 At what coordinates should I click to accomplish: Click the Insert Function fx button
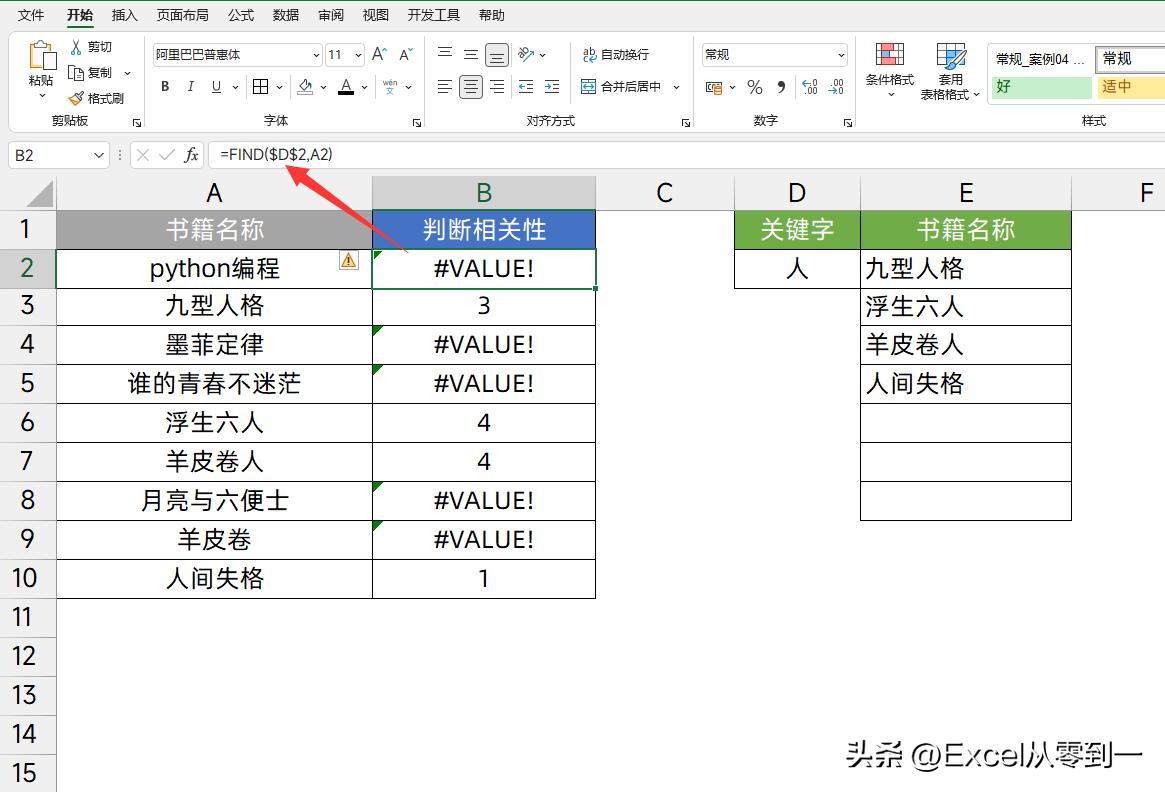point(193,154)
